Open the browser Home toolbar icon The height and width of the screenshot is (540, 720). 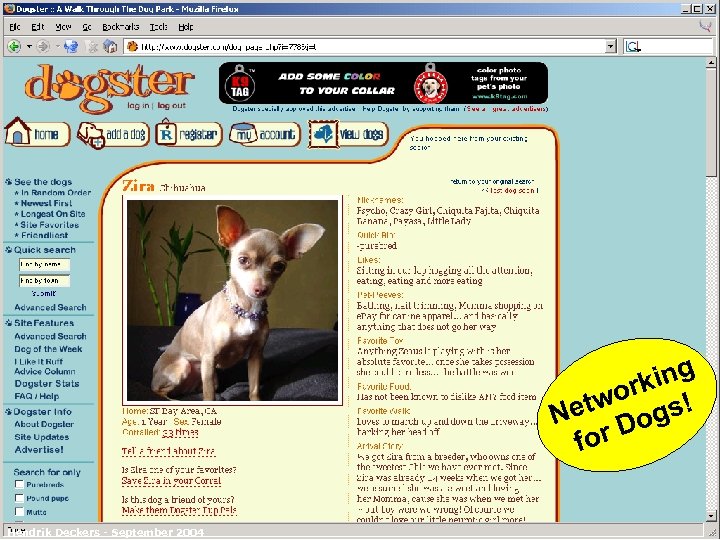[x=110, y=46]
